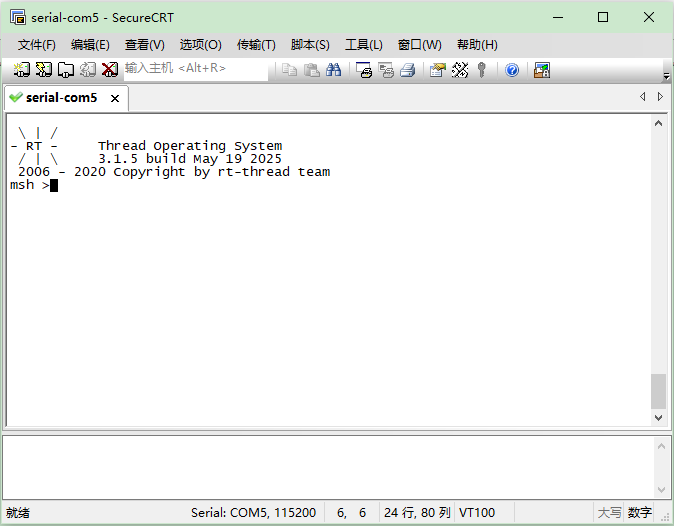Click the 输入主机 host input field
Viewport: 674px width, 526px height.
[x=196, y=69]
